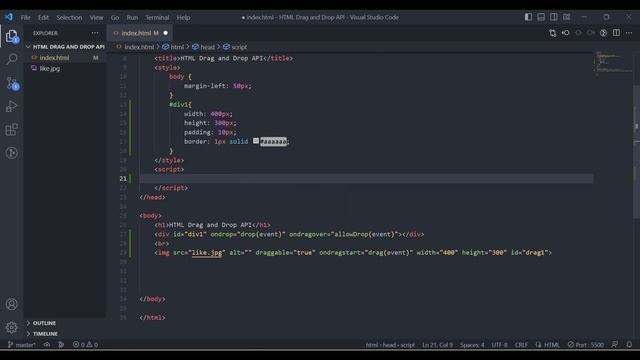Expand the OUTLINE section
This screenshot has height=360, width=640.
point(44,323)
